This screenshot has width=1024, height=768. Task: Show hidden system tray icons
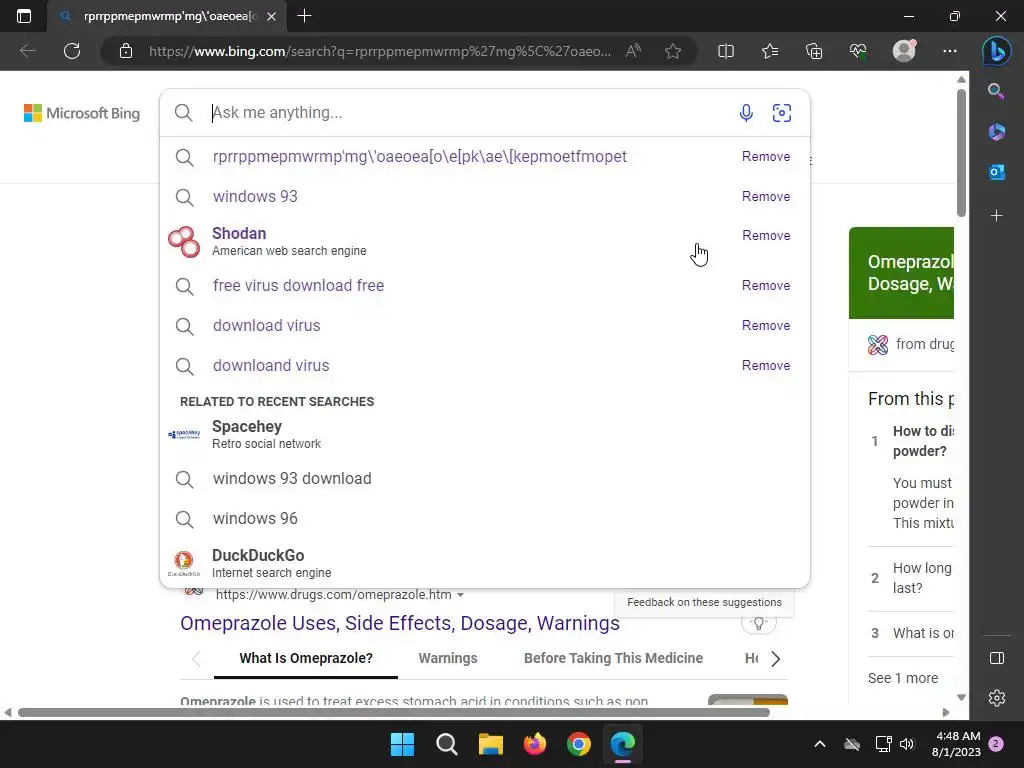click(x=820, y=744)
